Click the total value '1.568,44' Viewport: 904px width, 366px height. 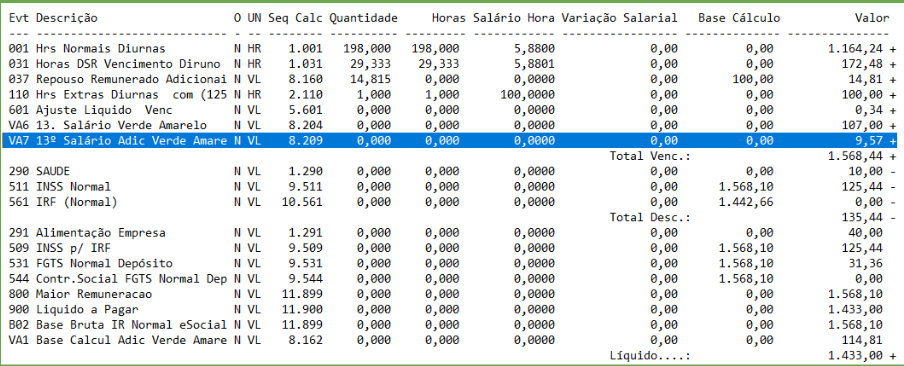(x=856, y=156)
